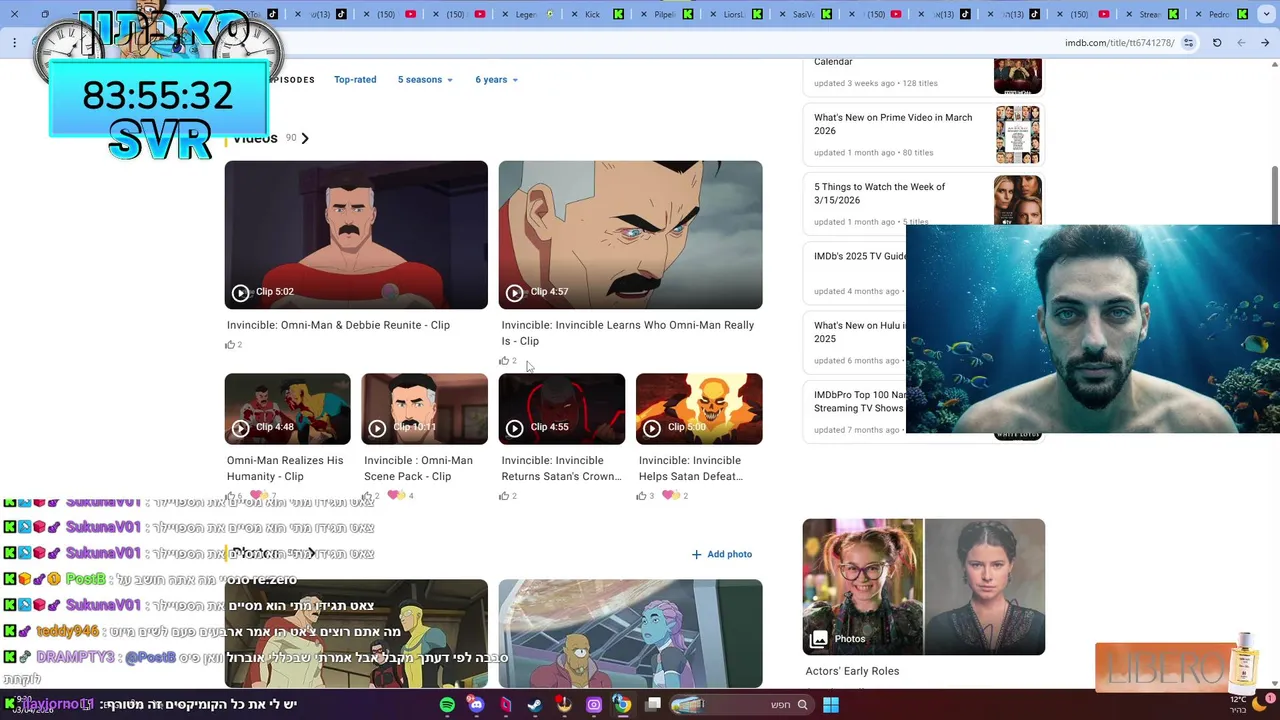Open the Invincible and Omni-Man photo thumbnail
Viewport: 1280px width, 720px height.
coord(356,634)
